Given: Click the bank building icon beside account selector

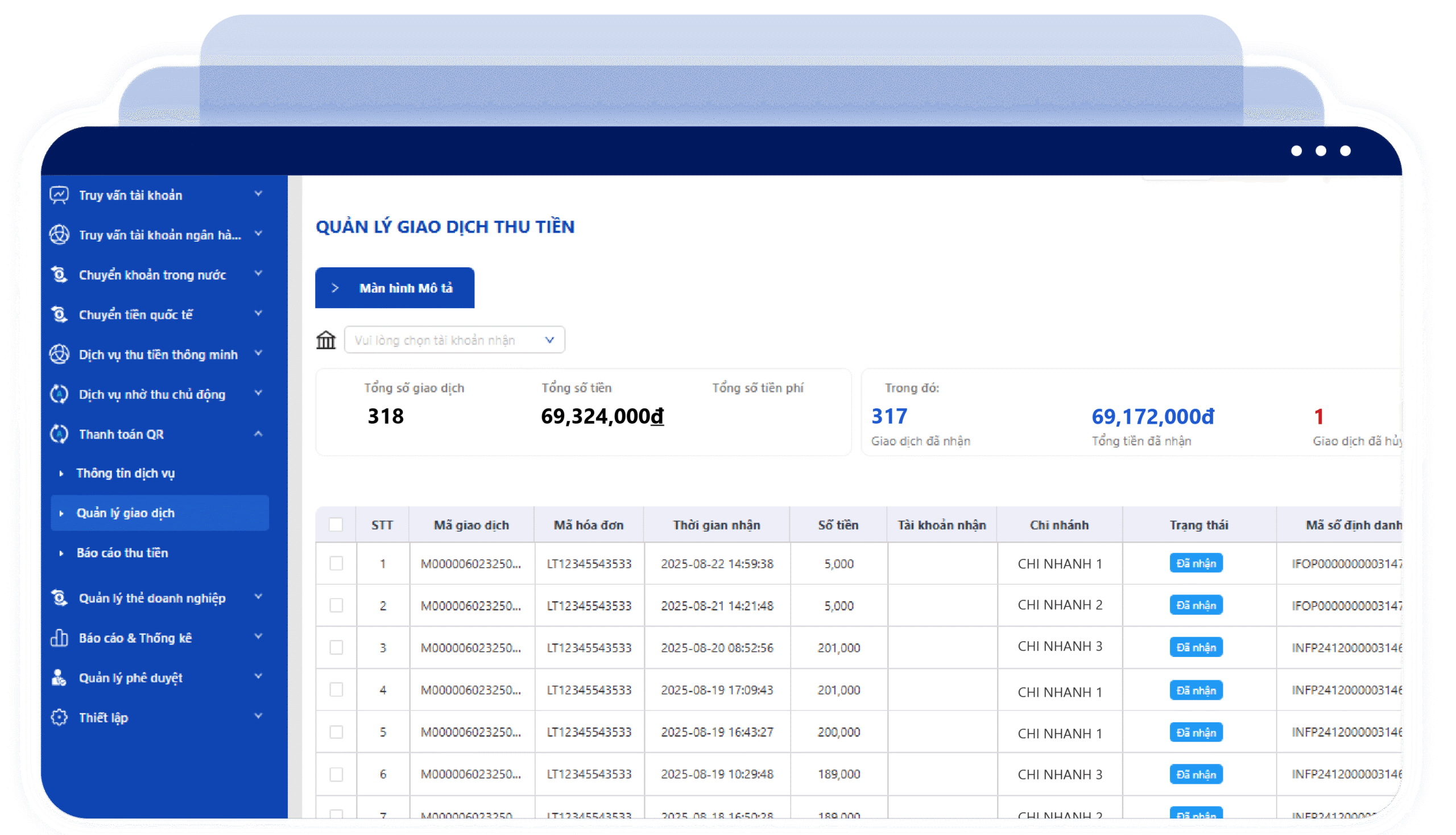Looking at the screenshot, I should click(326, 340).
